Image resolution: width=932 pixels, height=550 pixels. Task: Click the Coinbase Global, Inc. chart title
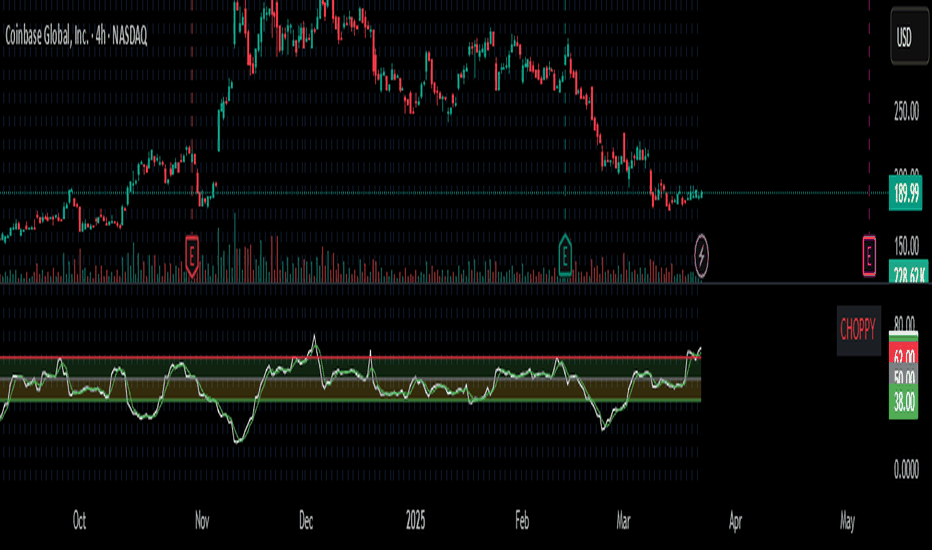point(76,36)
